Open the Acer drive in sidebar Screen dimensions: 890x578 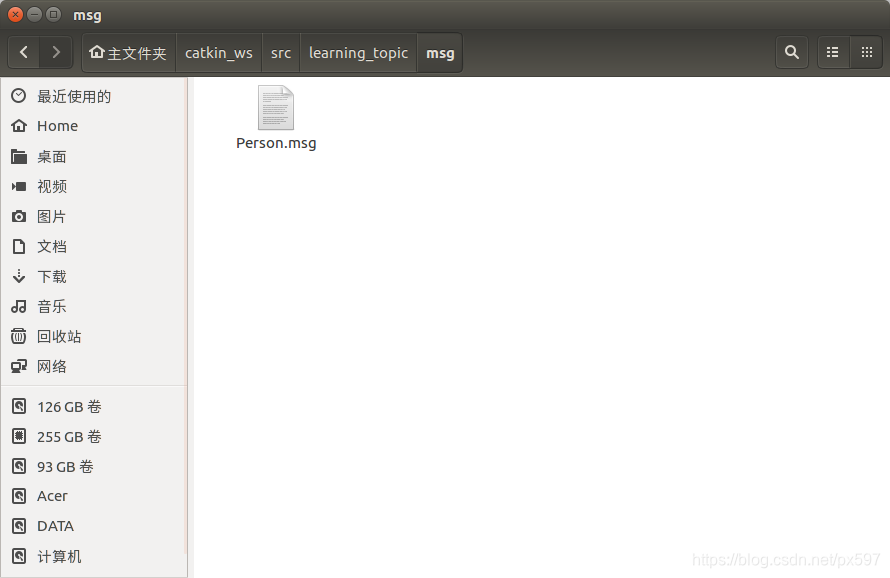[x=94, y=496]
